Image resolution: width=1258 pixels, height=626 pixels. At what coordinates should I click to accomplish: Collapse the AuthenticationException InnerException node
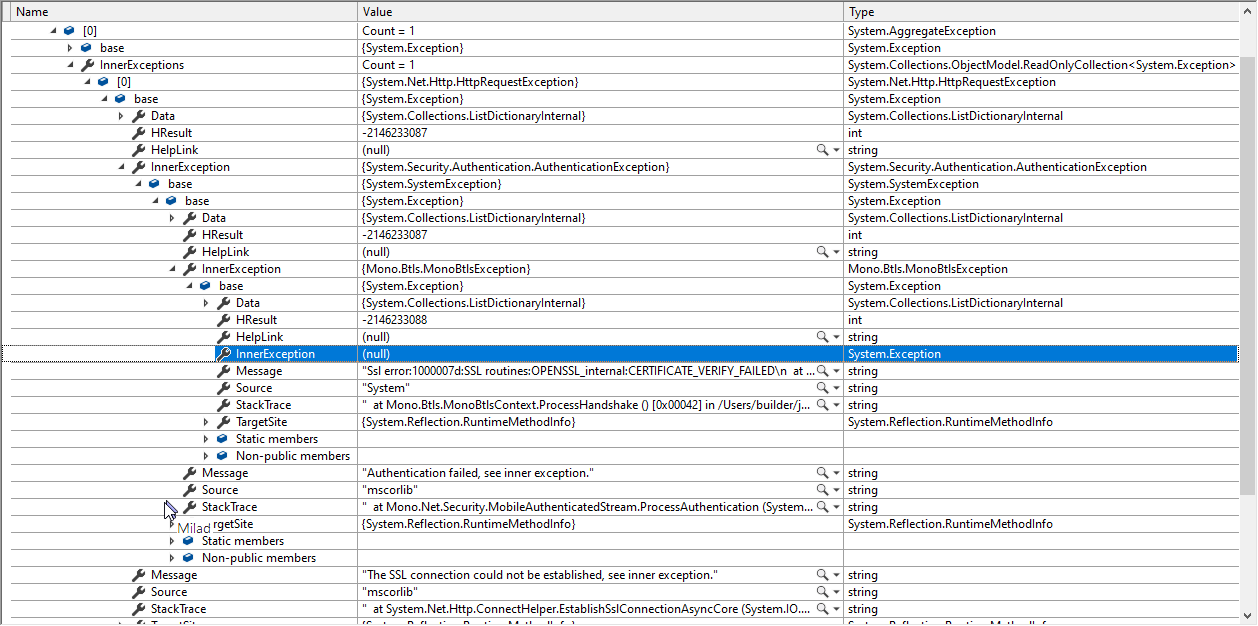[x=121, y=167]
